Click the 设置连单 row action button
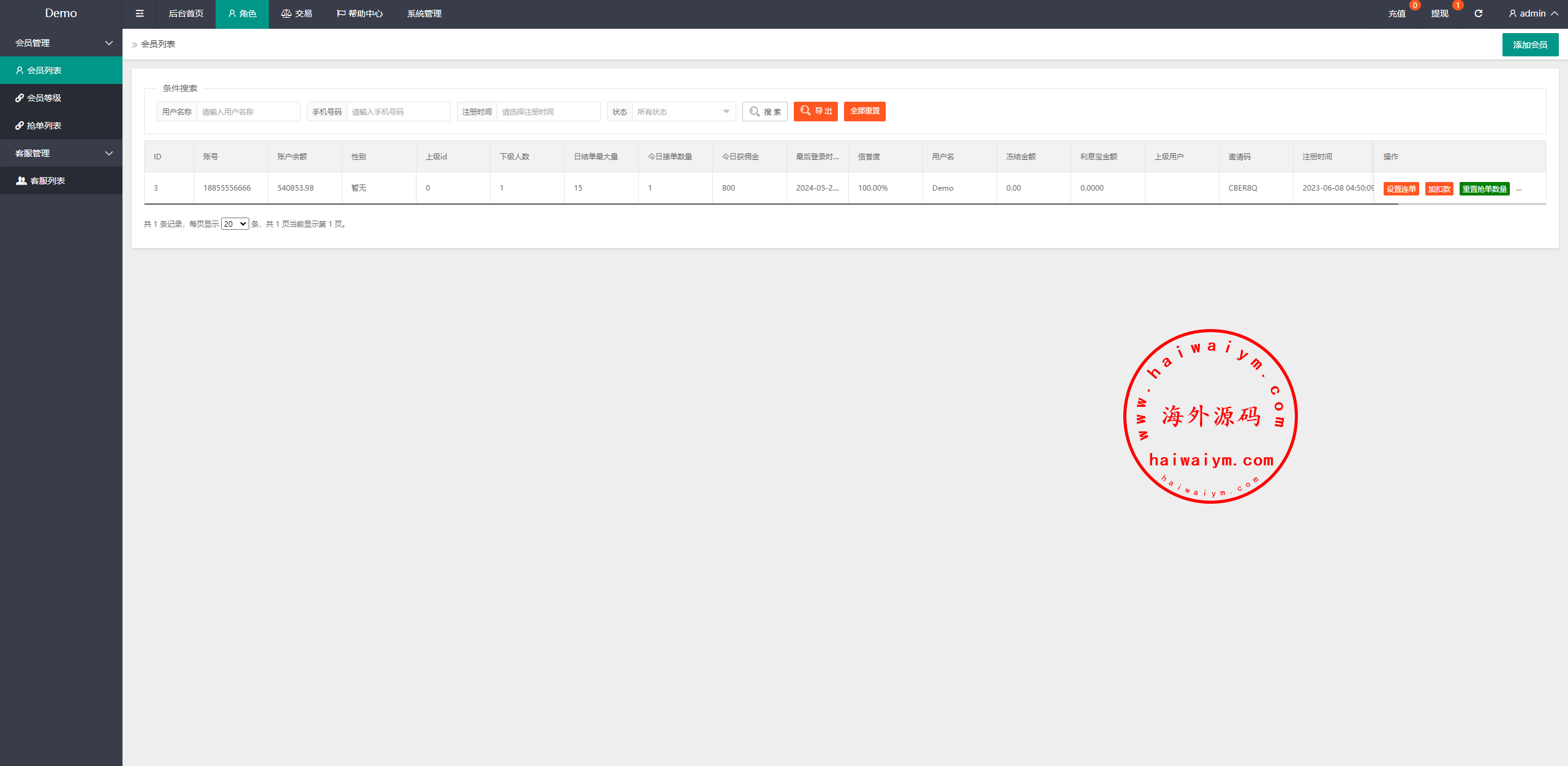 1401,189
